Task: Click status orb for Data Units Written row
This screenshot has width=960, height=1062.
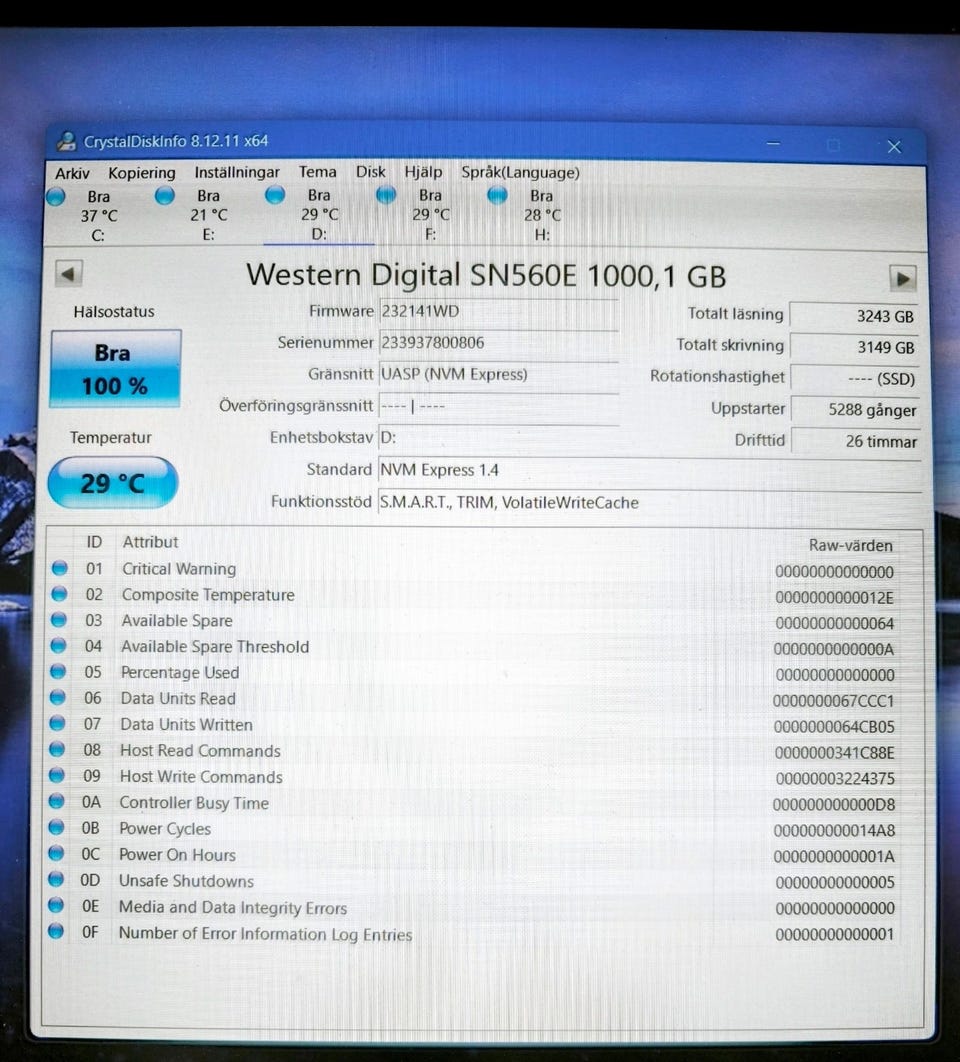Action: pyautogui.click(x=58, y=723)
